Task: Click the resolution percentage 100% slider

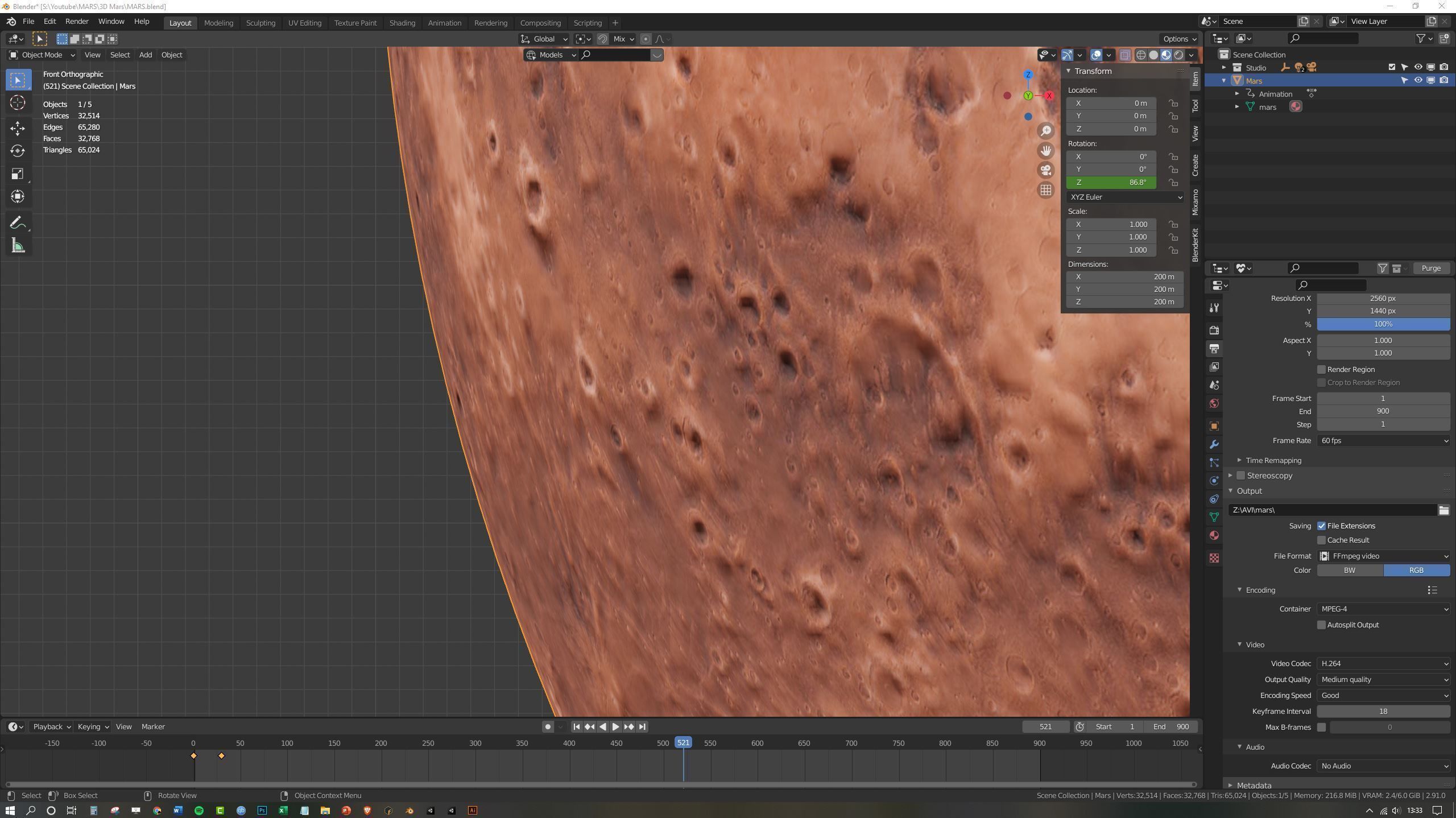Action: [x=1383, y=324]
